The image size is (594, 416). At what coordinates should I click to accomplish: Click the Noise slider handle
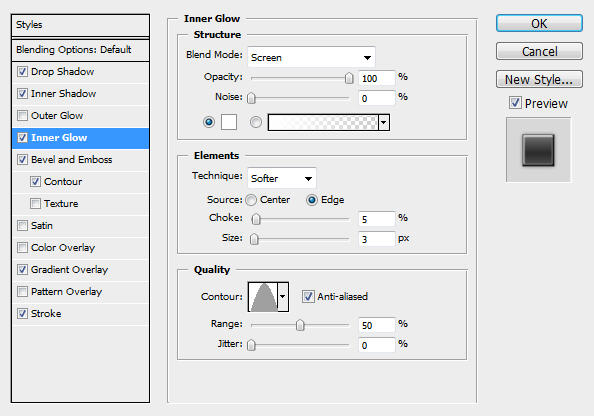click(251, 98)
